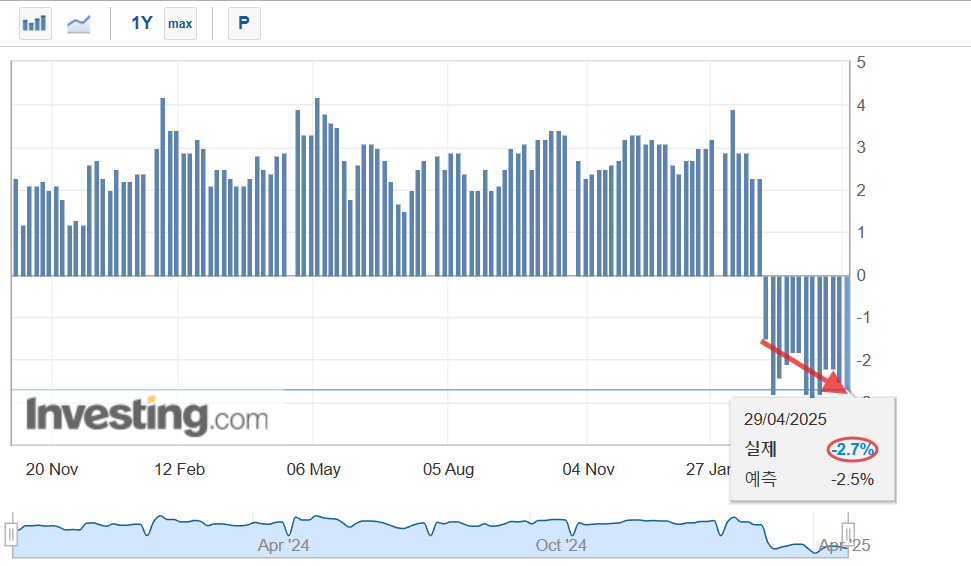Click the circled -2.7% actual value
971x566 pixels.
tap(852, 449)
